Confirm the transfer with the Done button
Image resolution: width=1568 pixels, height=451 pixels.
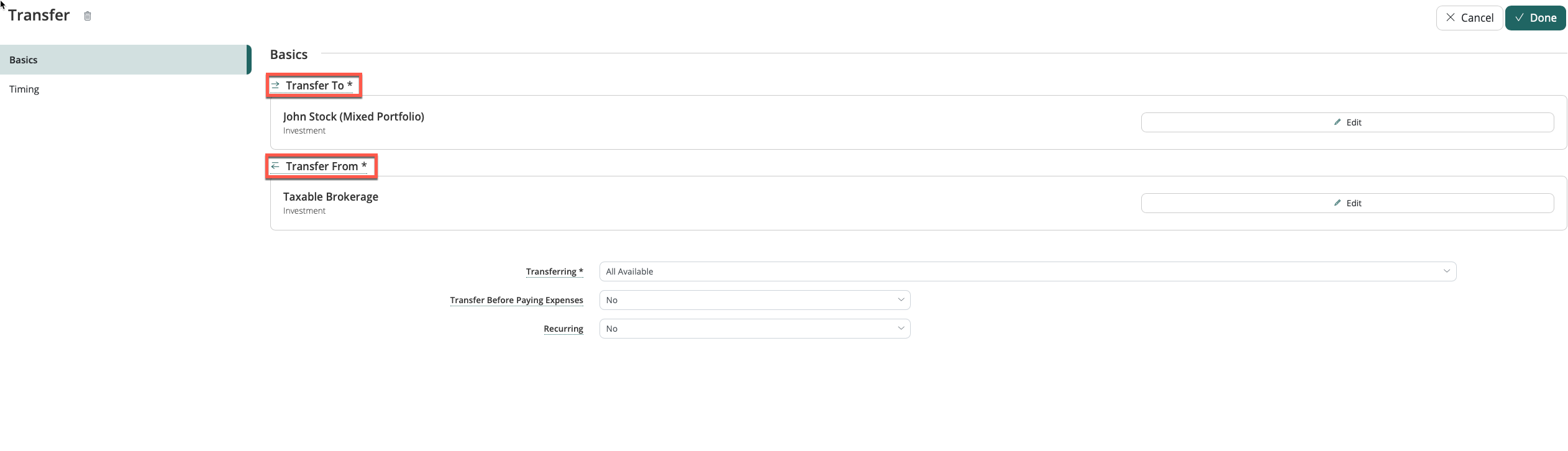(x=1534, y=18)
